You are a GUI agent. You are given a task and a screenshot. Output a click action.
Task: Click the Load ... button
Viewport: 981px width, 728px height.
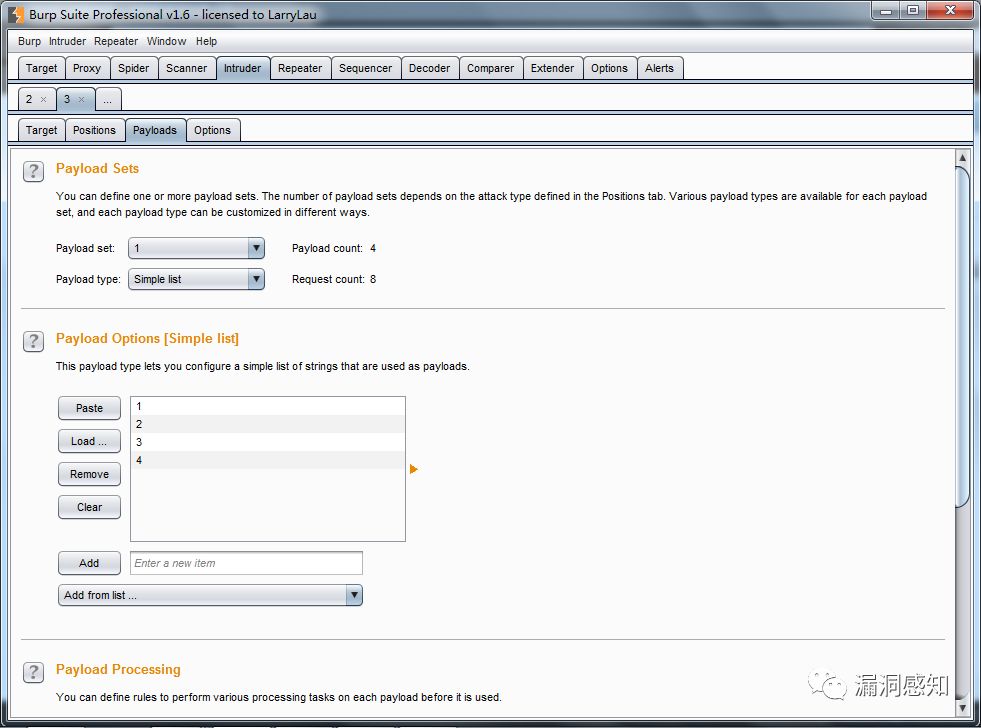pos(89,441)
